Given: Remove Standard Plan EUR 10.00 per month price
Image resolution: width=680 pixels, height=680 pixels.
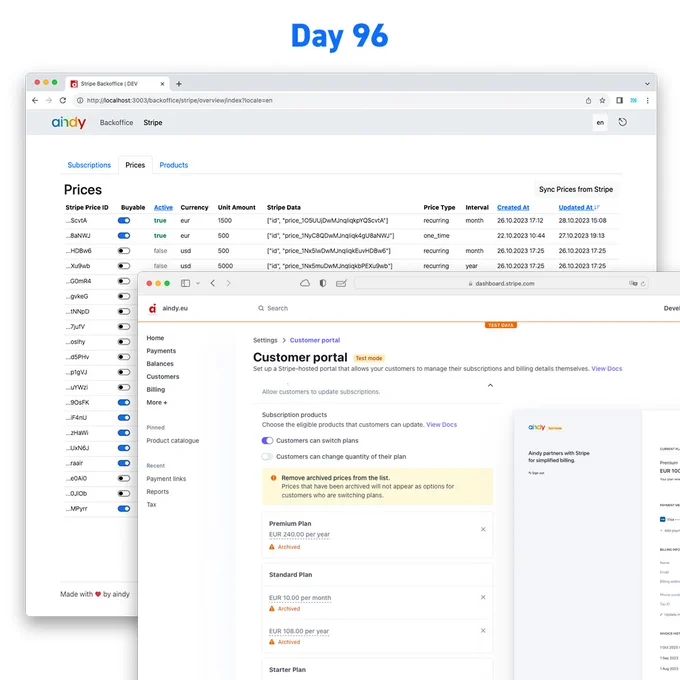Looking at the screenshot, I should 483,597.
